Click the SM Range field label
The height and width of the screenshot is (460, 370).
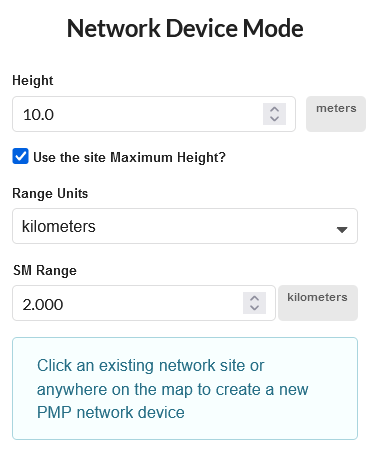[45, 270]
